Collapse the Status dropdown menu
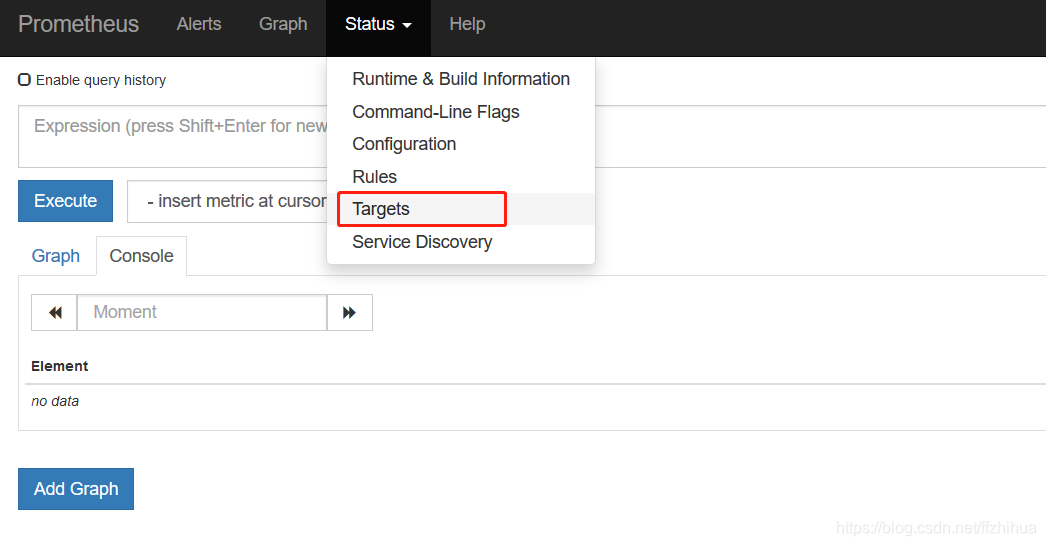The width and height of the screenshot is (1046, 546). (378, 27)
